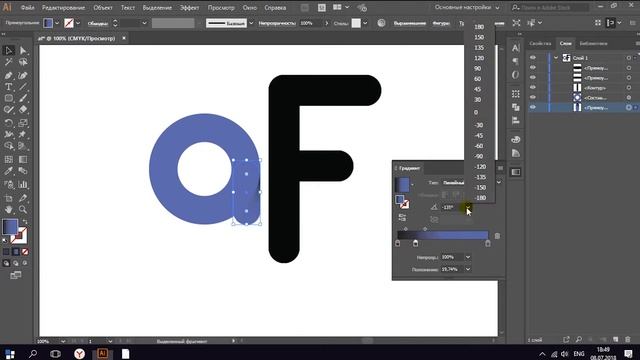Open gradient opacity (Непрозр.) dropdown
Viewport: 640px width, 360px height.
(x=468, y=257)
